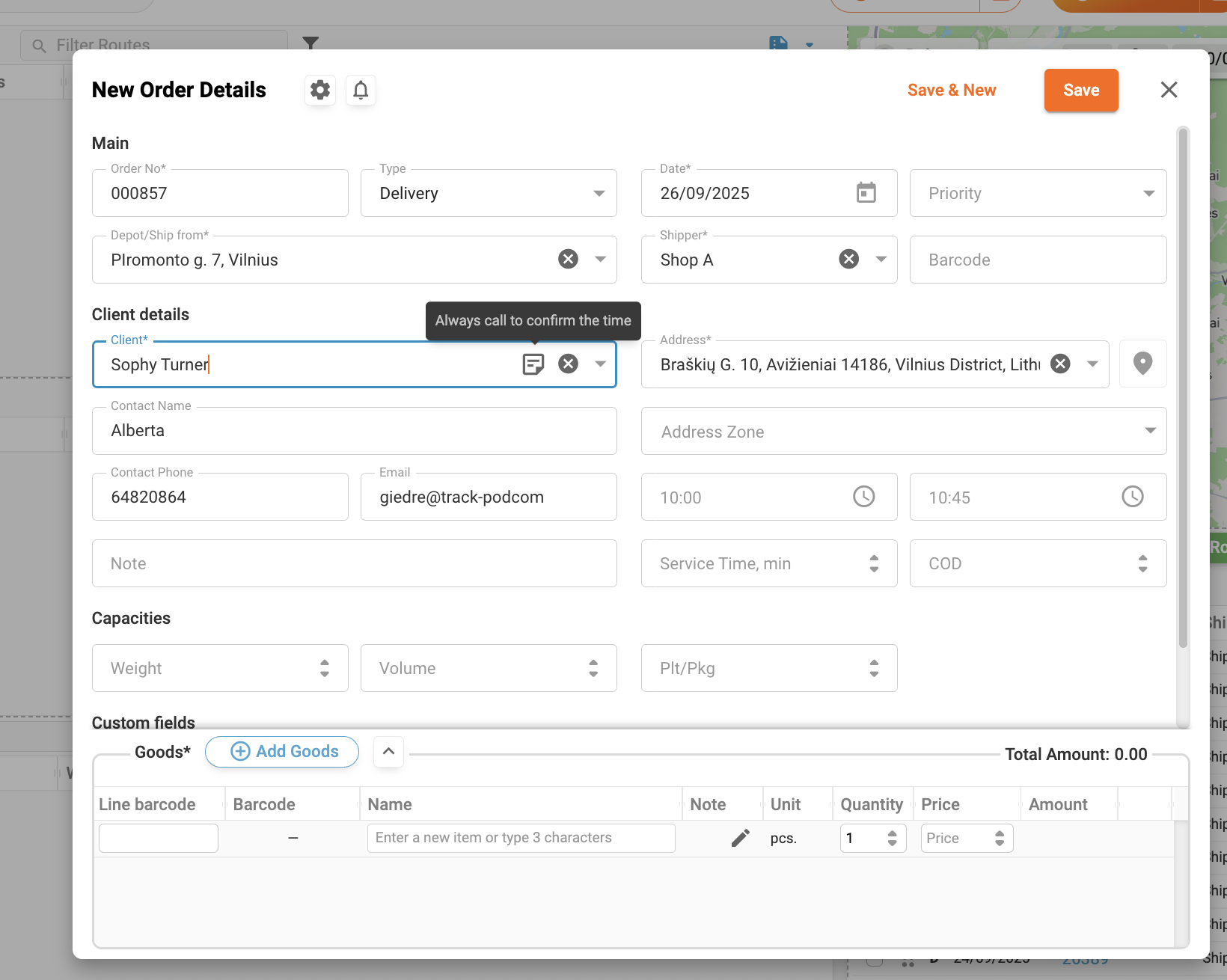The image size is (1227, 980).
Task: Edit the goods line note pencil
Action: 740,838
